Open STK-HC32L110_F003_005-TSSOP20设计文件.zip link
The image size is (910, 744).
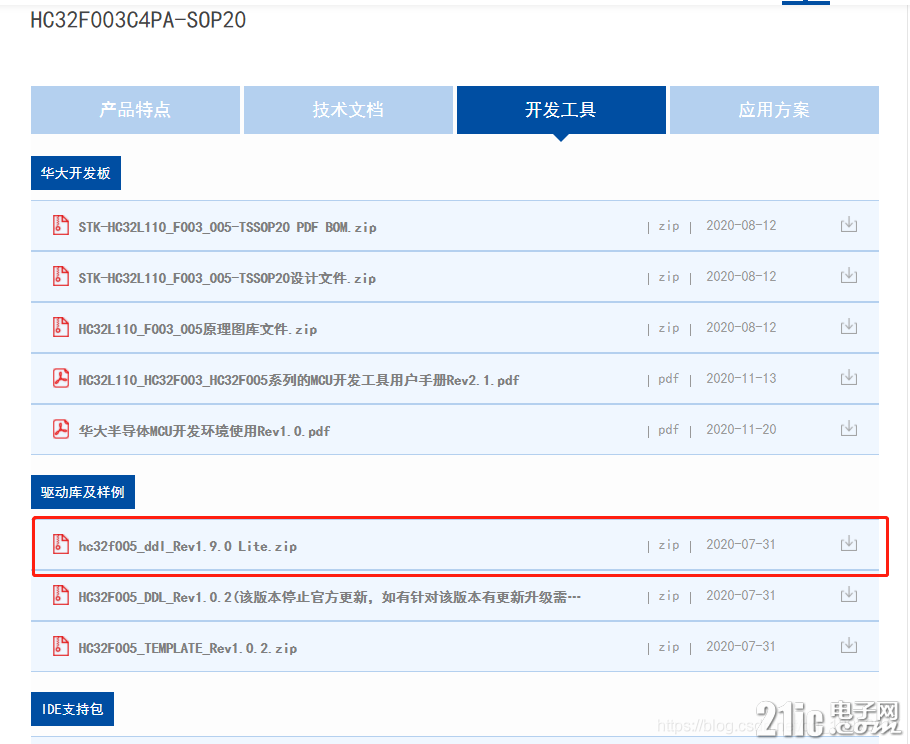(228, 279)
